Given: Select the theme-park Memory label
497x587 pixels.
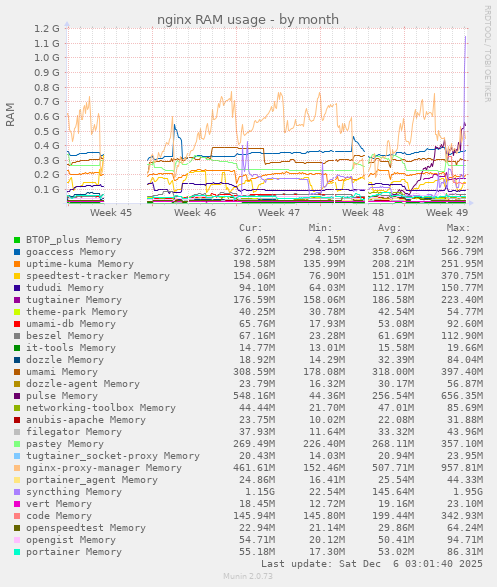Looking at the screenshot, I should (x=77, y=312).
